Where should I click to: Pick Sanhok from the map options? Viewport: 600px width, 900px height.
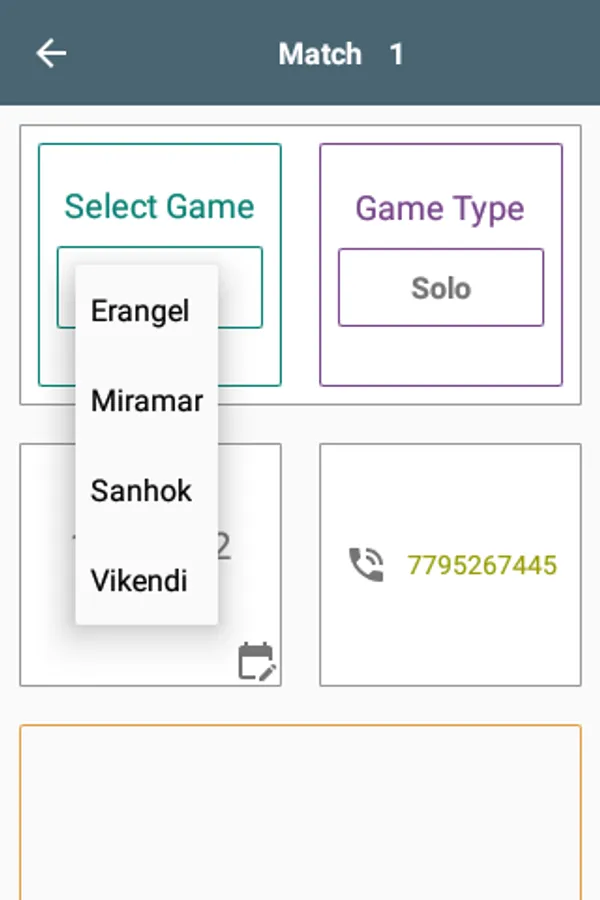coord(141,491)
